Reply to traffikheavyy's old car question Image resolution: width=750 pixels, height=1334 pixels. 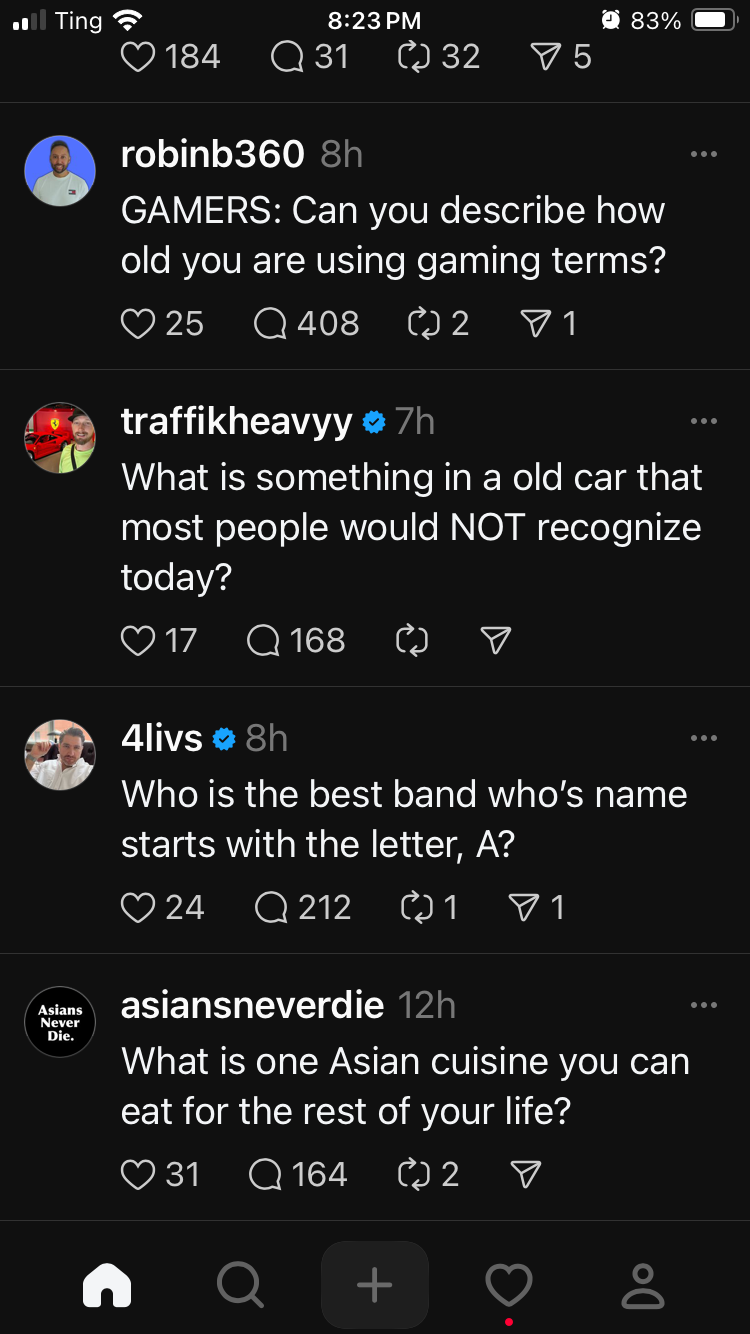click(x=264, y=641)
